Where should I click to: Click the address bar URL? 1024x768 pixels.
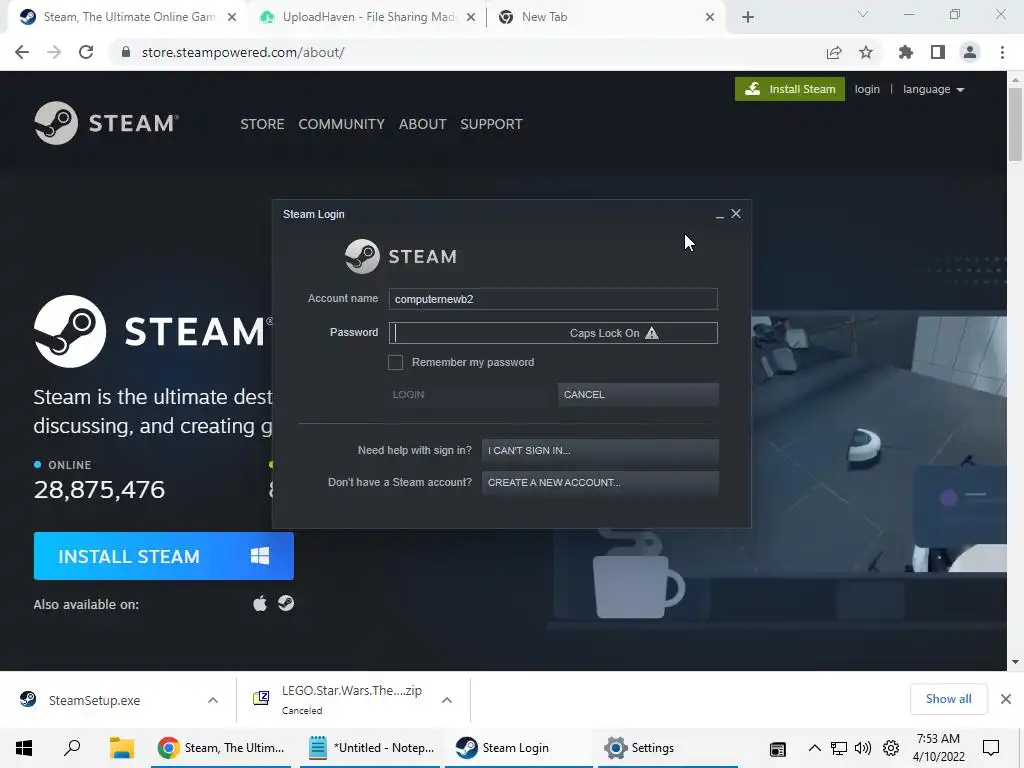point(243,52)
